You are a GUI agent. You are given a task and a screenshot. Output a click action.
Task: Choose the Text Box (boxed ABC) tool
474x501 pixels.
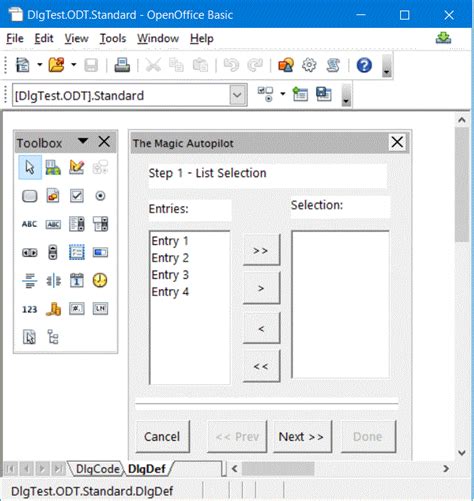[x=53, y=224]
